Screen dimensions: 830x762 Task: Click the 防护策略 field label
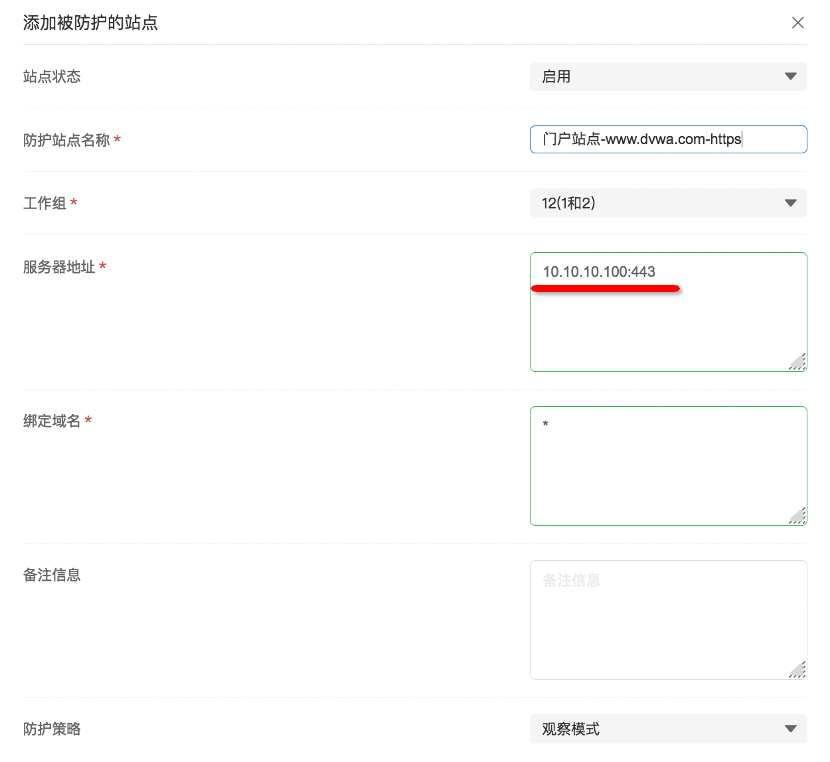click(52, 729)
